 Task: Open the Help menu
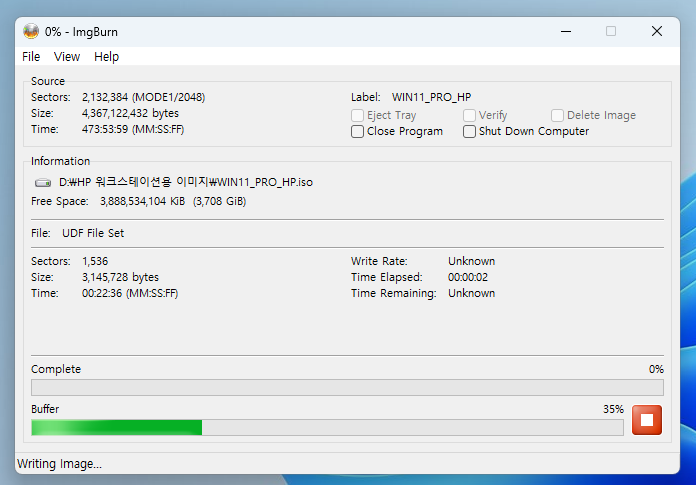coord(107,57)
